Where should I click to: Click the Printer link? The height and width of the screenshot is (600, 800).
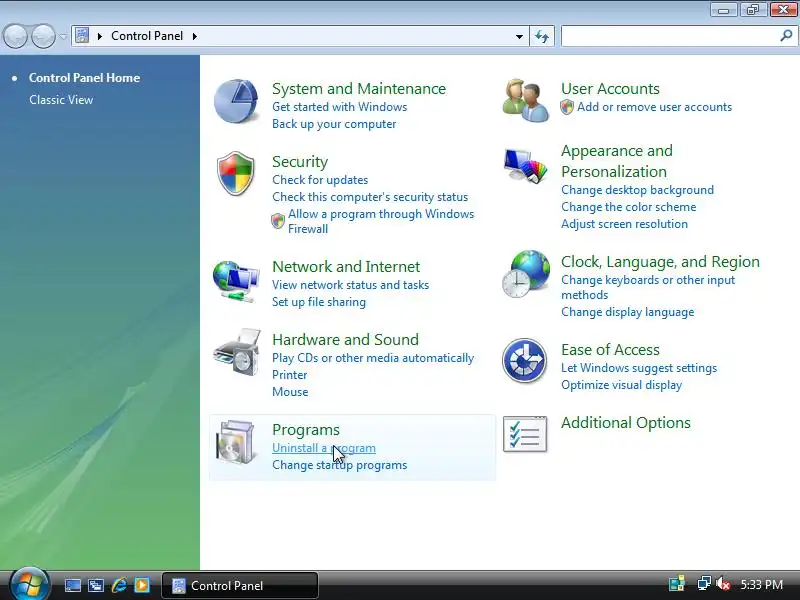289,375
